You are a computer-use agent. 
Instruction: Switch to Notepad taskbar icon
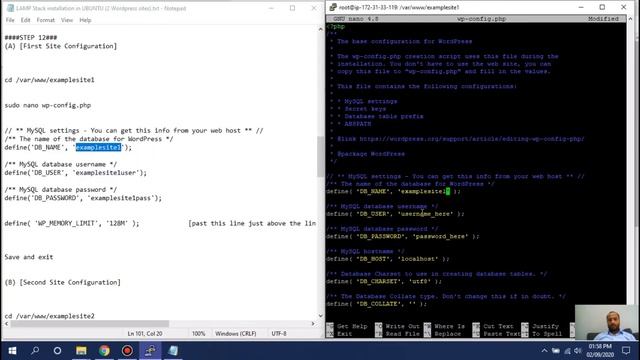pos(173,351)
